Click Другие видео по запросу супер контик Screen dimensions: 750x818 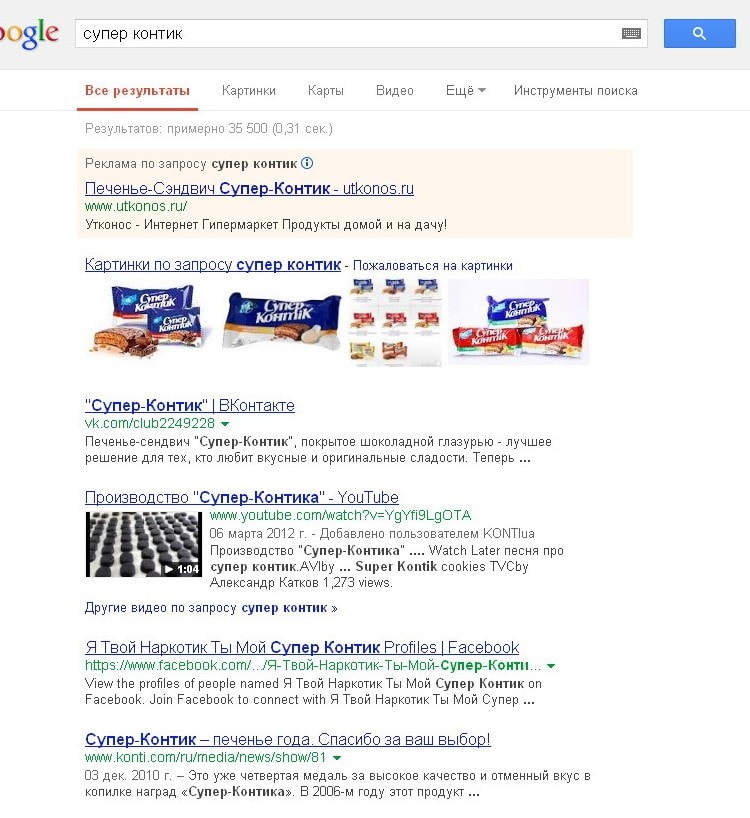[211, 608]
